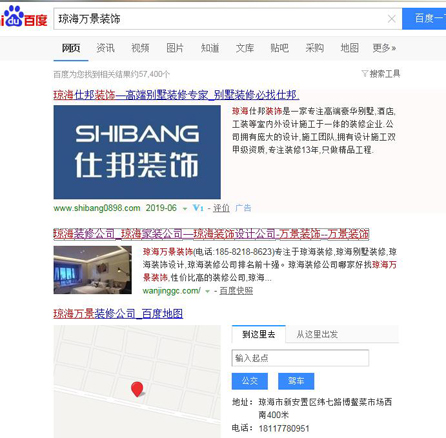The width and height of the screenshot is (446, 438).
Task: Expand the dropdown arrow after shibang0898.com date
Action: (x=185, y=209)
